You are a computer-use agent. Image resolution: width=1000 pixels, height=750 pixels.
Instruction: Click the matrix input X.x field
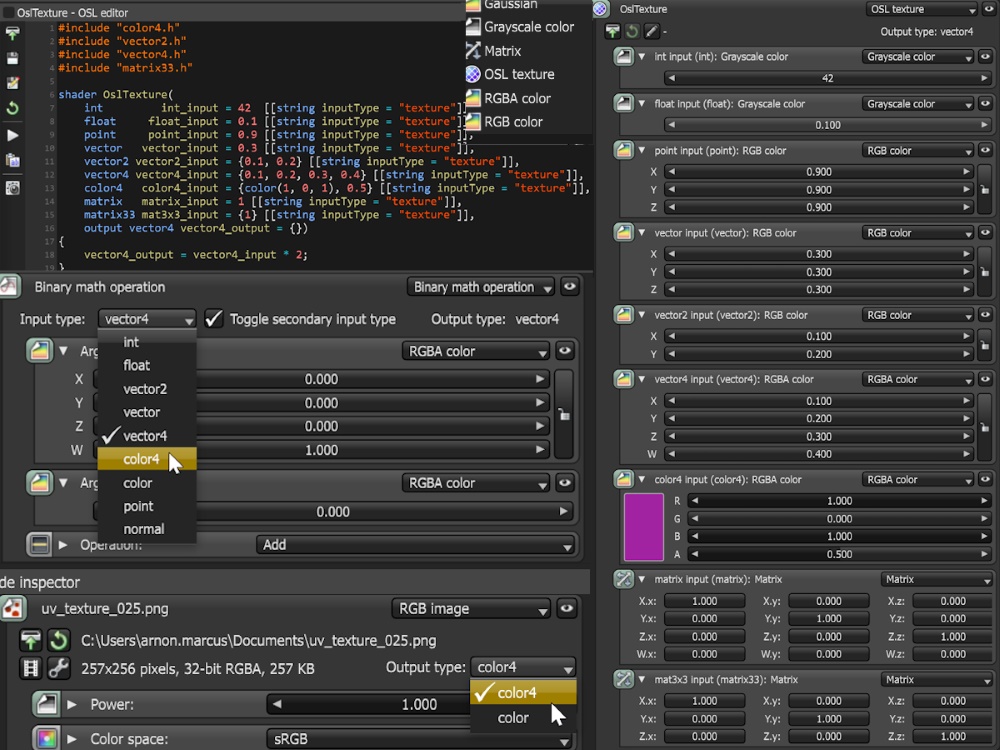pos(704,601)
